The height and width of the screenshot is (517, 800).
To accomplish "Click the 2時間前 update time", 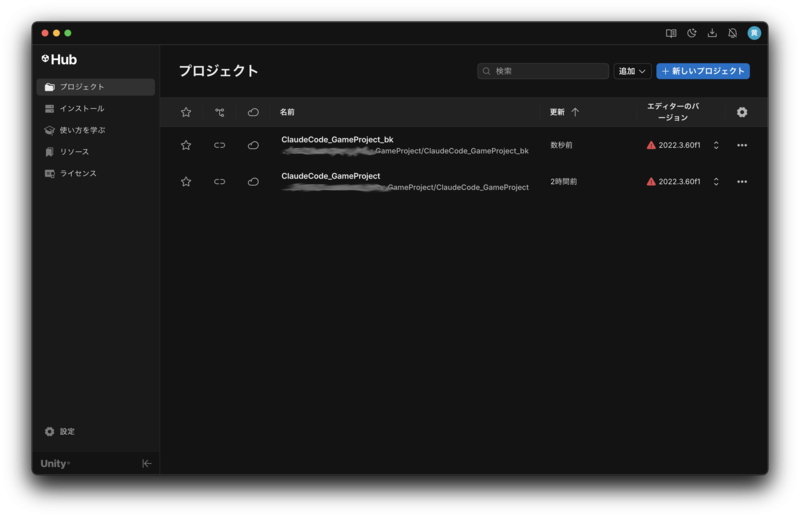I will [x=564, y=182].
